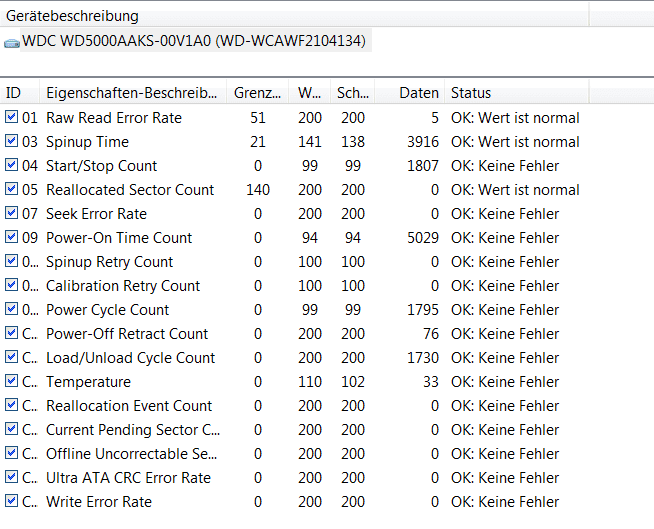Select the 'Ultra ATA CRC Error Rate' attribute name
Image resolution: width=654 pixels, height=529 pixels.
point(128,478)
